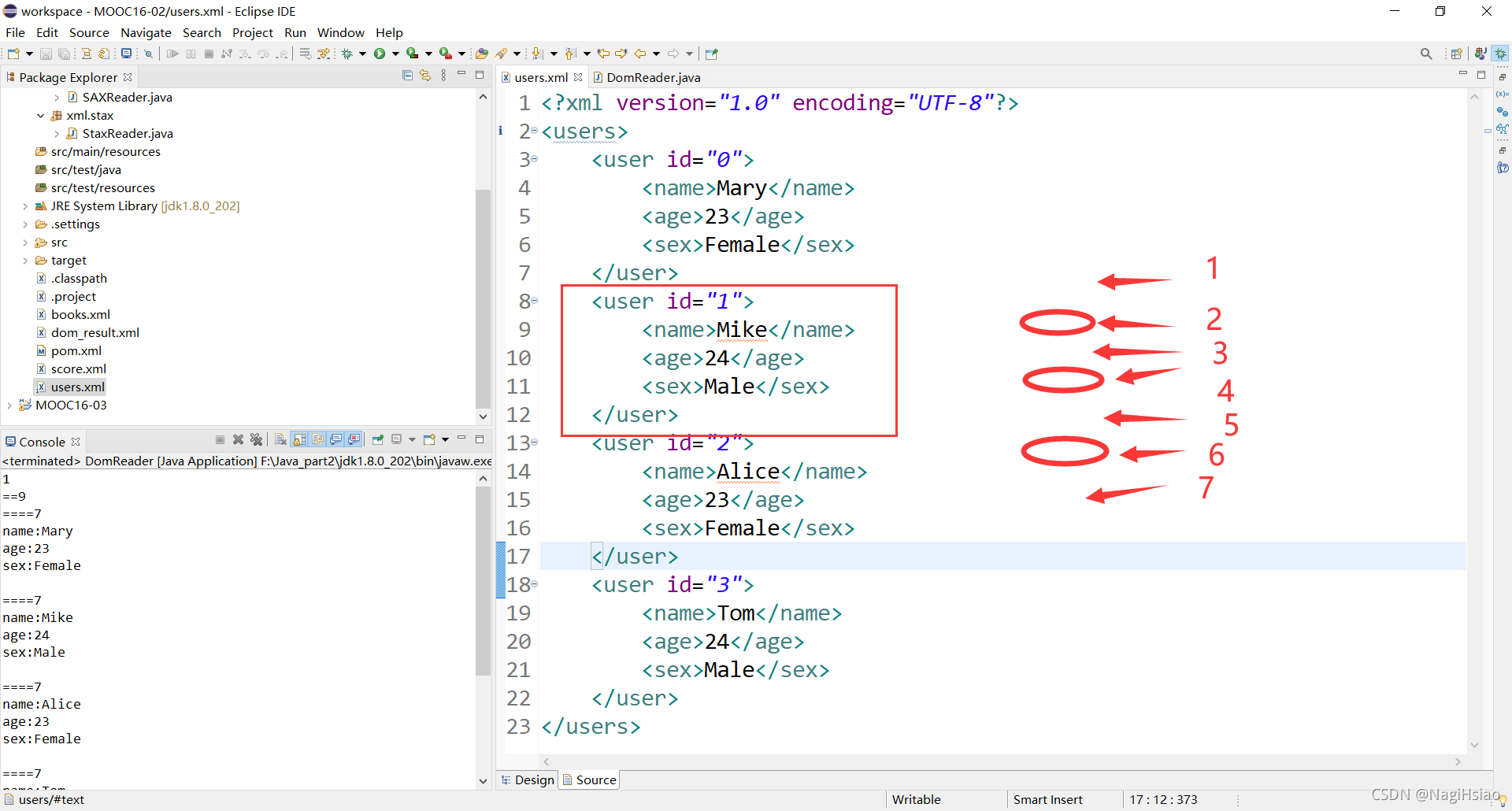Open the New file dropdown arrow

[x=29, y=54]
